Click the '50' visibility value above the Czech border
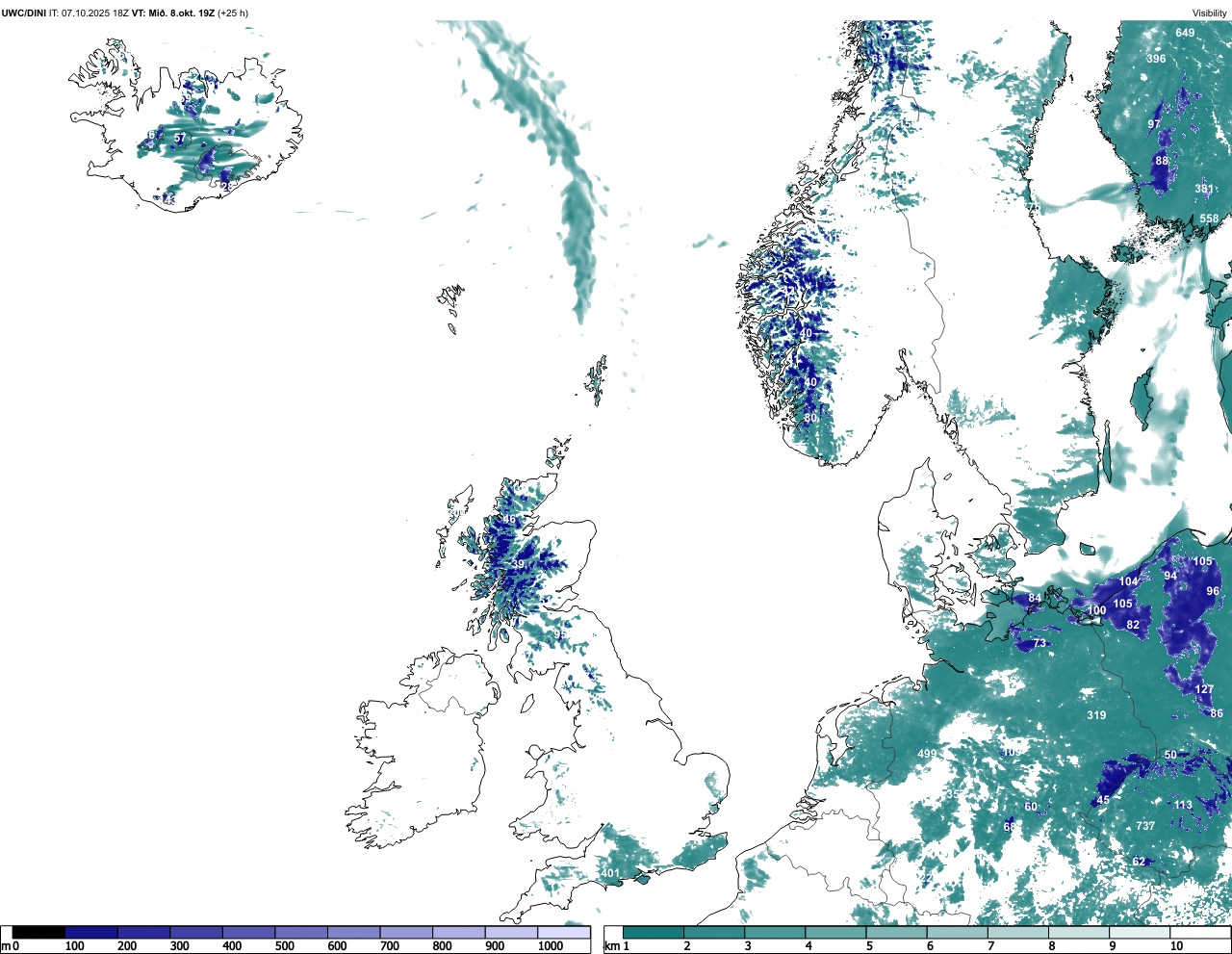Screen dimensions: 1232x954 [1170, 756]
